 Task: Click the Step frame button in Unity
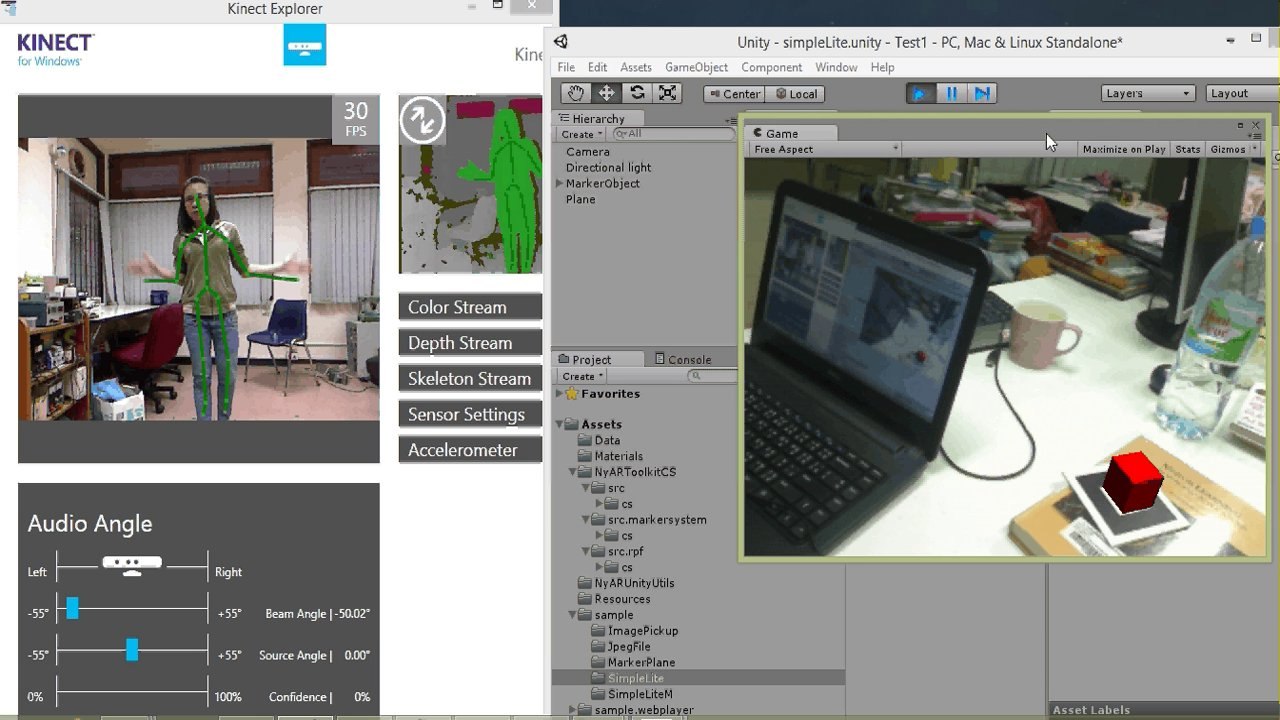click(982, 93)
